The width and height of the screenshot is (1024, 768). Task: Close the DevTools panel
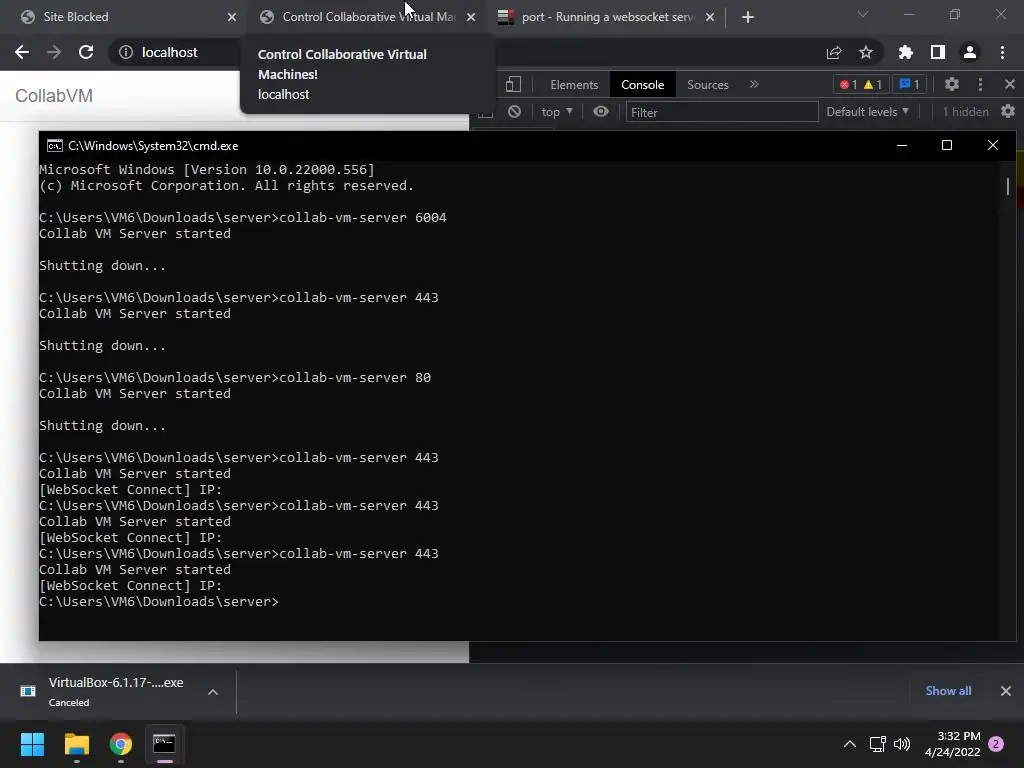[1010, 84]
